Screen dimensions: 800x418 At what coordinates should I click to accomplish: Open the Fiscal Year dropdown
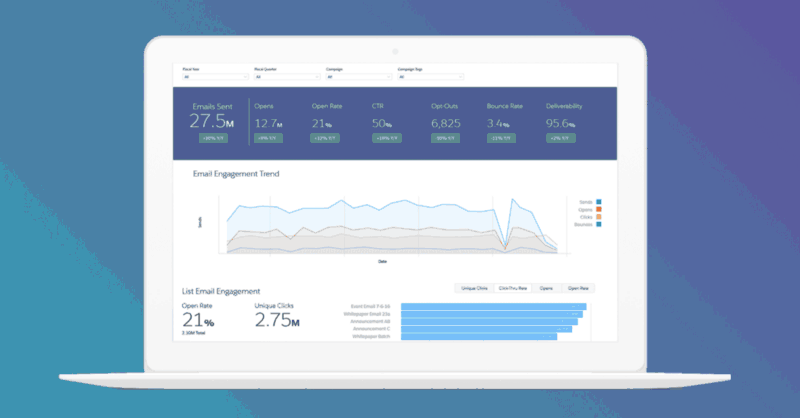point(215,76)
